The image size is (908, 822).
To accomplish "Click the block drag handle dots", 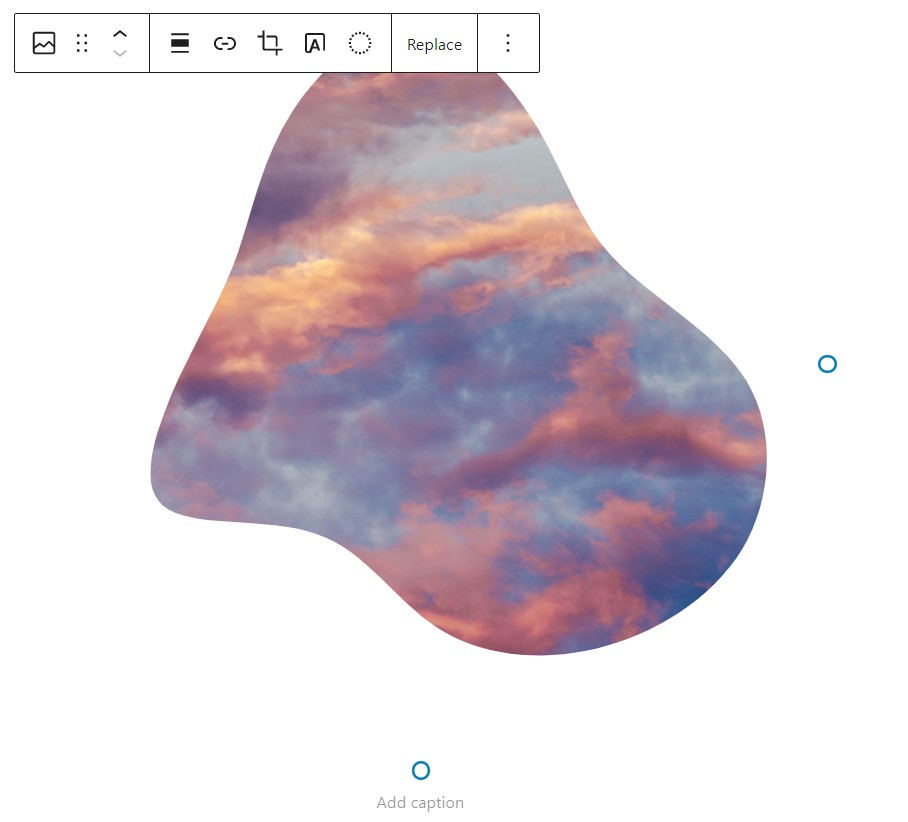I will pyautogui.click(x=82, y=43).
